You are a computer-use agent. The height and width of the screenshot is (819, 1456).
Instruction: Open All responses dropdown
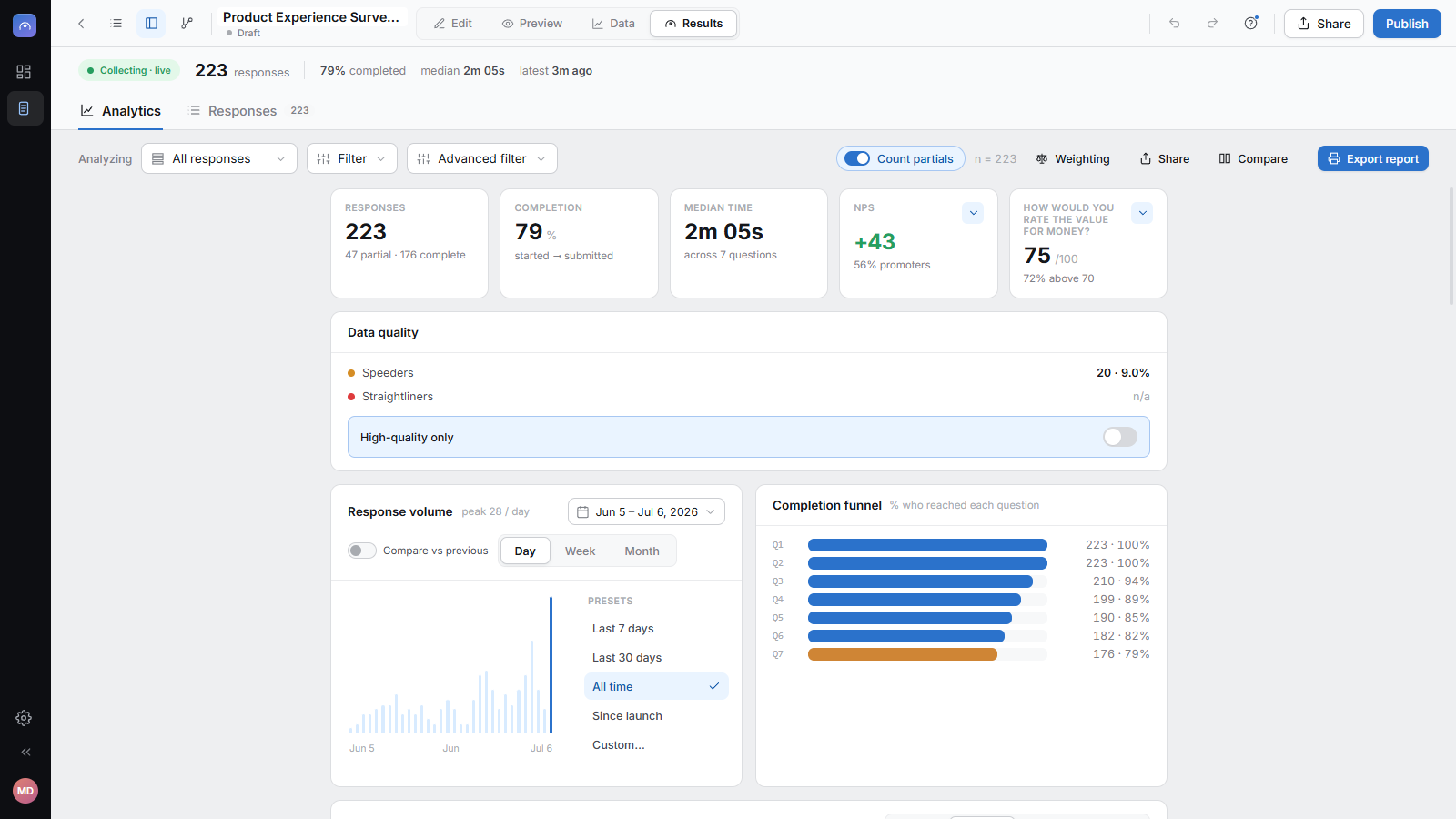pyautogui.click(x=219, y=158)
